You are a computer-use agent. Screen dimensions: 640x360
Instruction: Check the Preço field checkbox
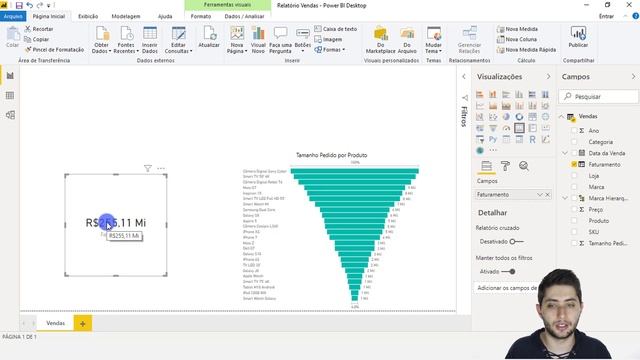[574, 209]
